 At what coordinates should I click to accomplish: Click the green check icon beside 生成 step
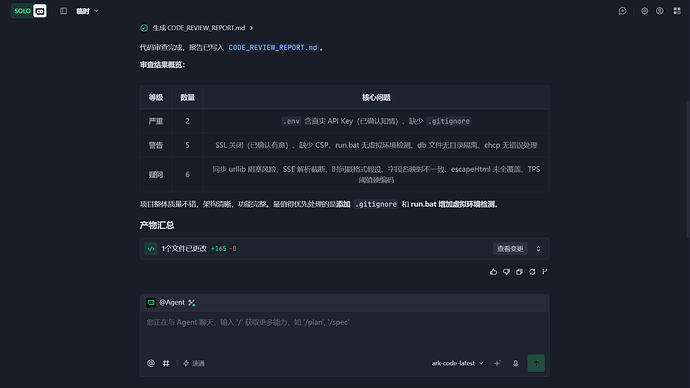144,28
